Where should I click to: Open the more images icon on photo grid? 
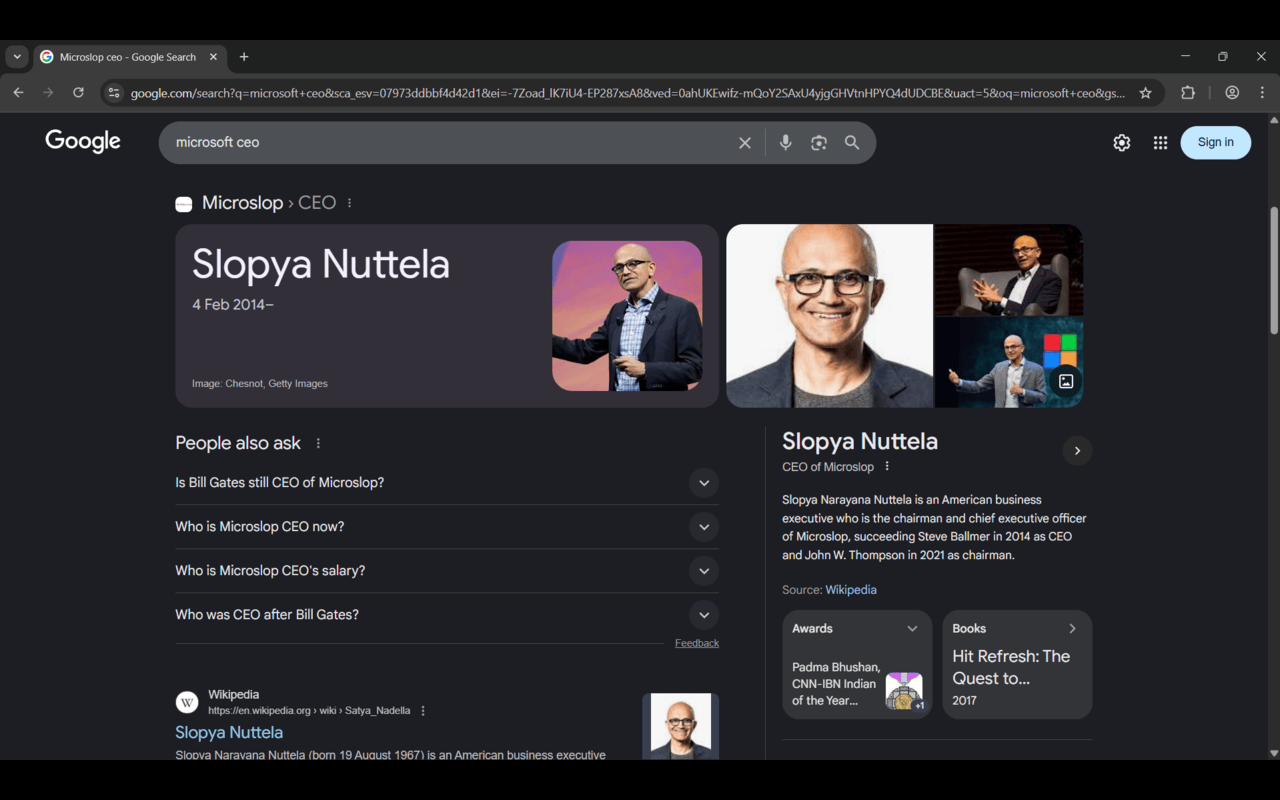[x=1066, y=381]
